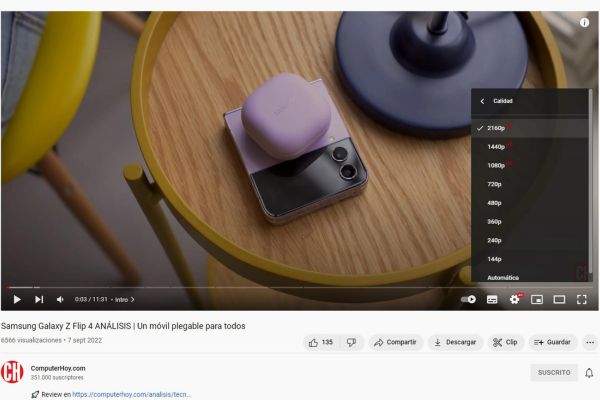Viewport: 600px width, 400px height.
Task: Expand the Intro chapter chevron
Action: coord(132,300)
